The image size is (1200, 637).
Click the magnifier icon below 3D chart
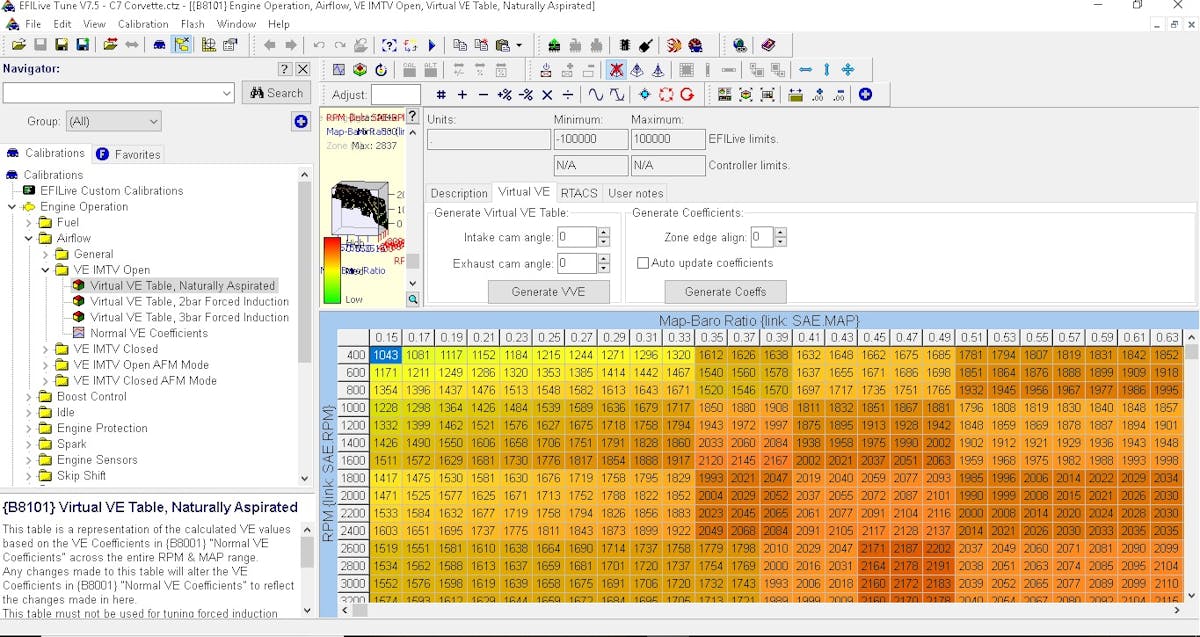pos(412,299)
